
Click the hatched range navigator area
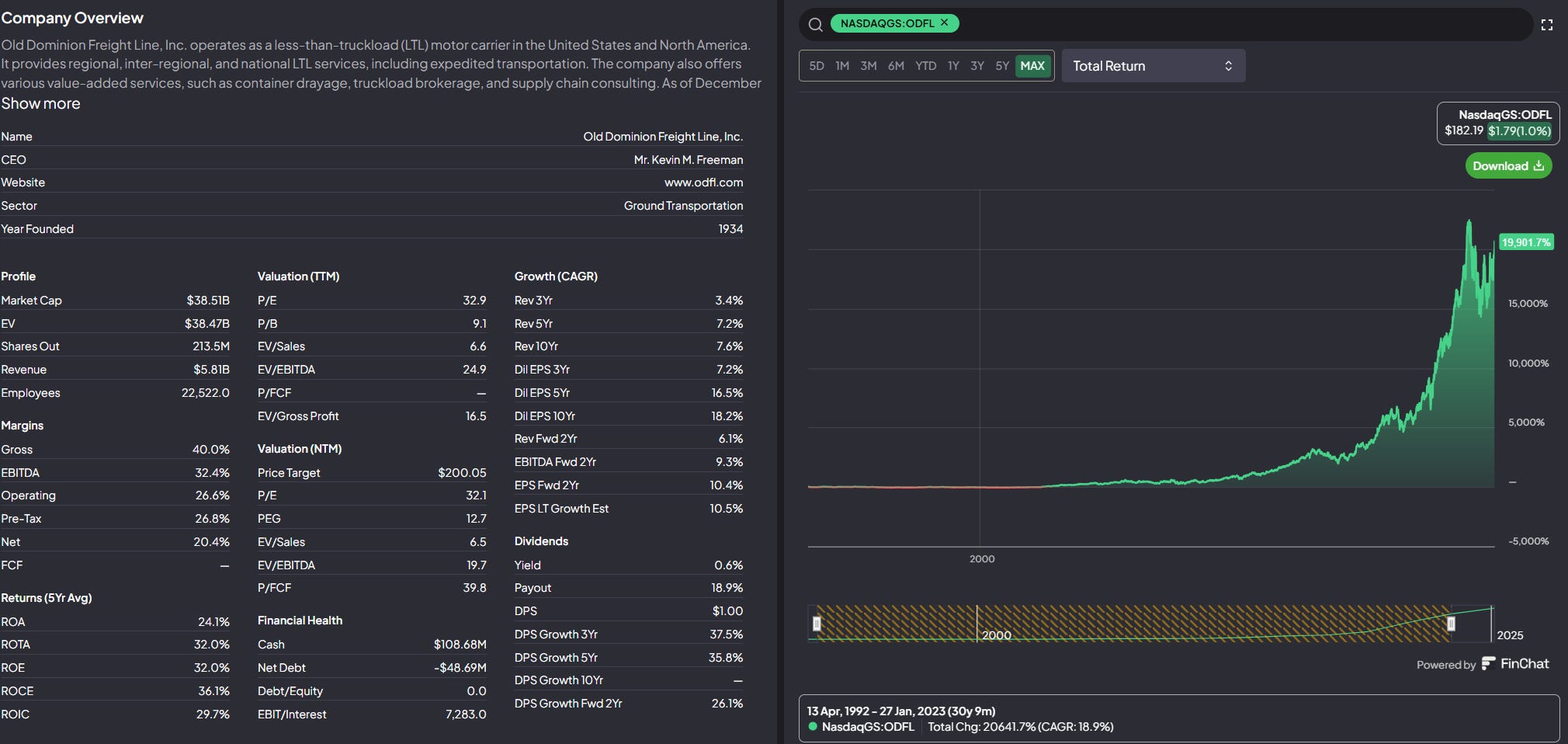(x=1133, y=623)
